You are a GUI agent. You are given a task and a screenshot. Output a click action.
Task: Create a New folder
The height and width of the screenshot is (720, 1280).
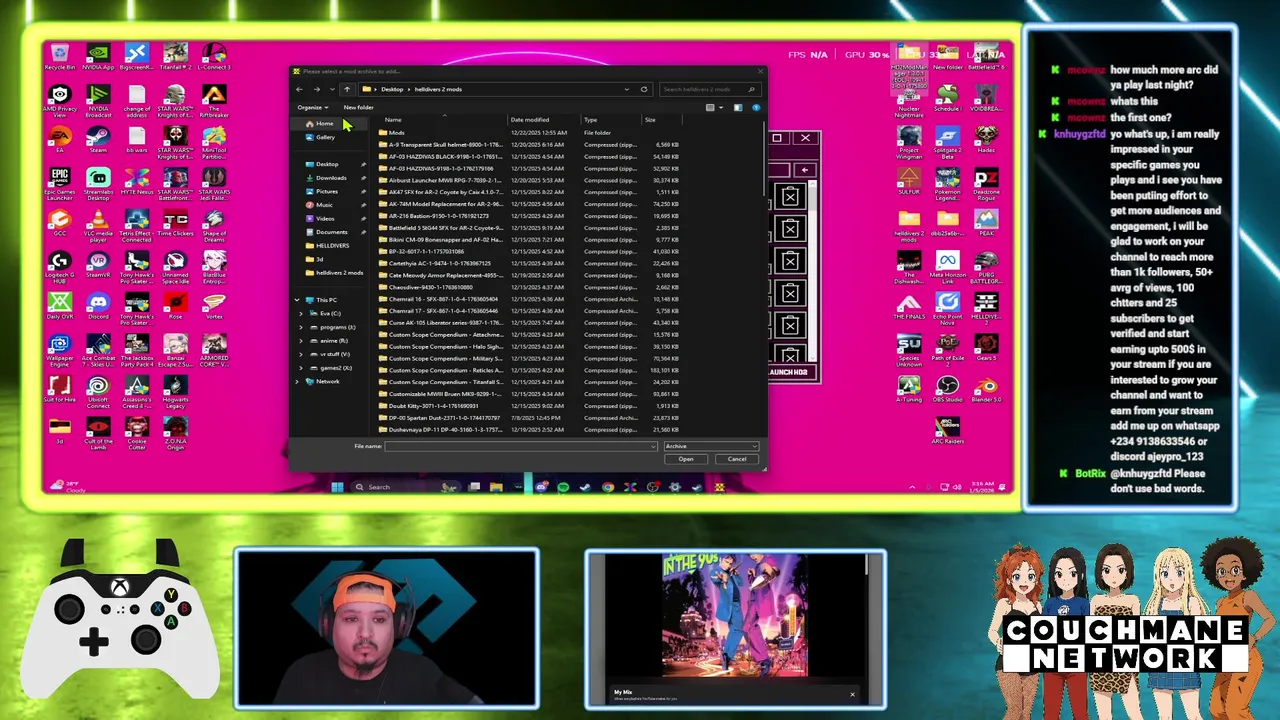pos(358,107)
